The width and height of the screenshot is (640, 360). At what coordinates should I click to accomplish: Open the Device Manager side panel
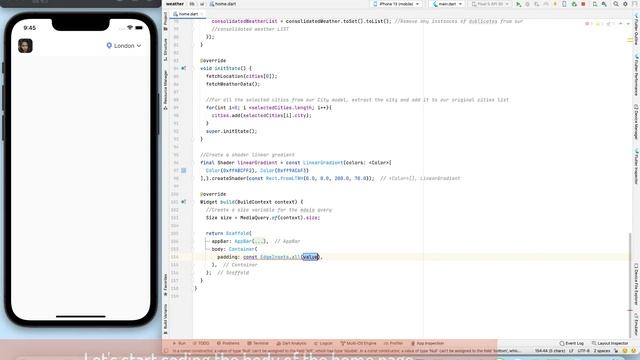coord(636,122)
